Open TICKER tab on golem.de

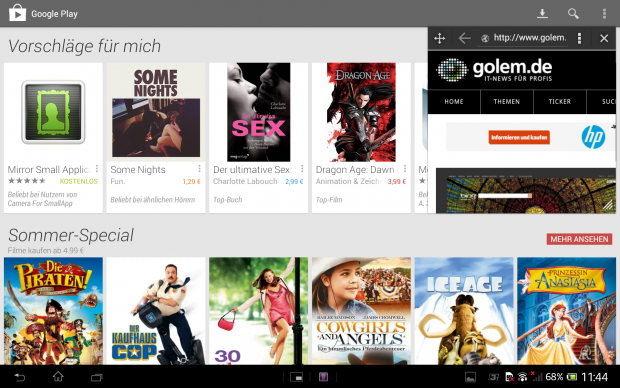tap(560, 102)
